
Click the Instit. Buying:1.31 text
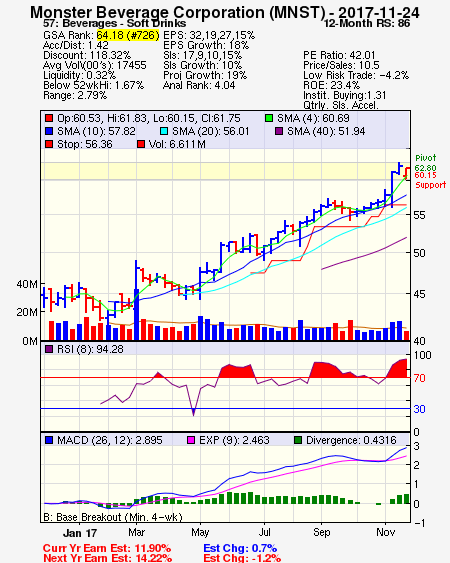[345, 96]
